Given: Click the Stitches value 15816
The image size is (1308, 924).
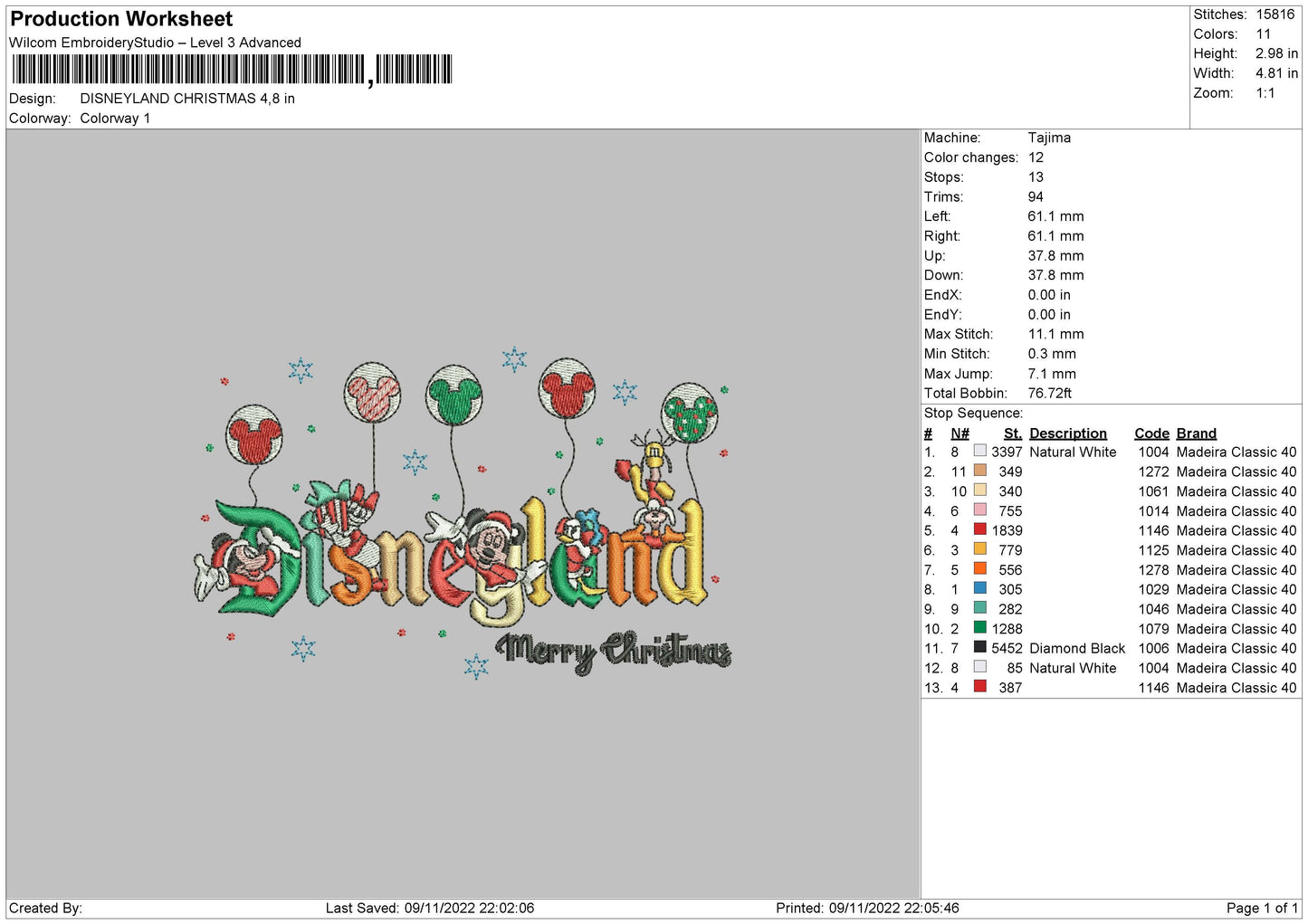Looking at the screenshot, I should click(x=1275, y=14).
